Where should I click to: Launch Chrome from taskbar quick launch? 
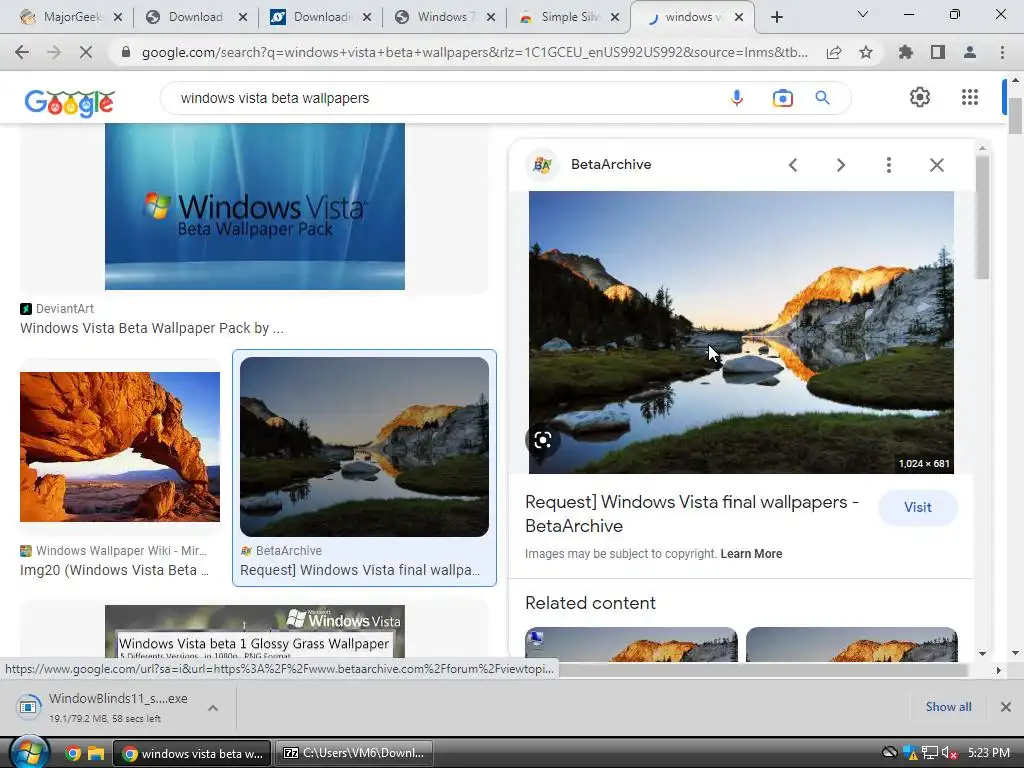click(x=73, y=753)
